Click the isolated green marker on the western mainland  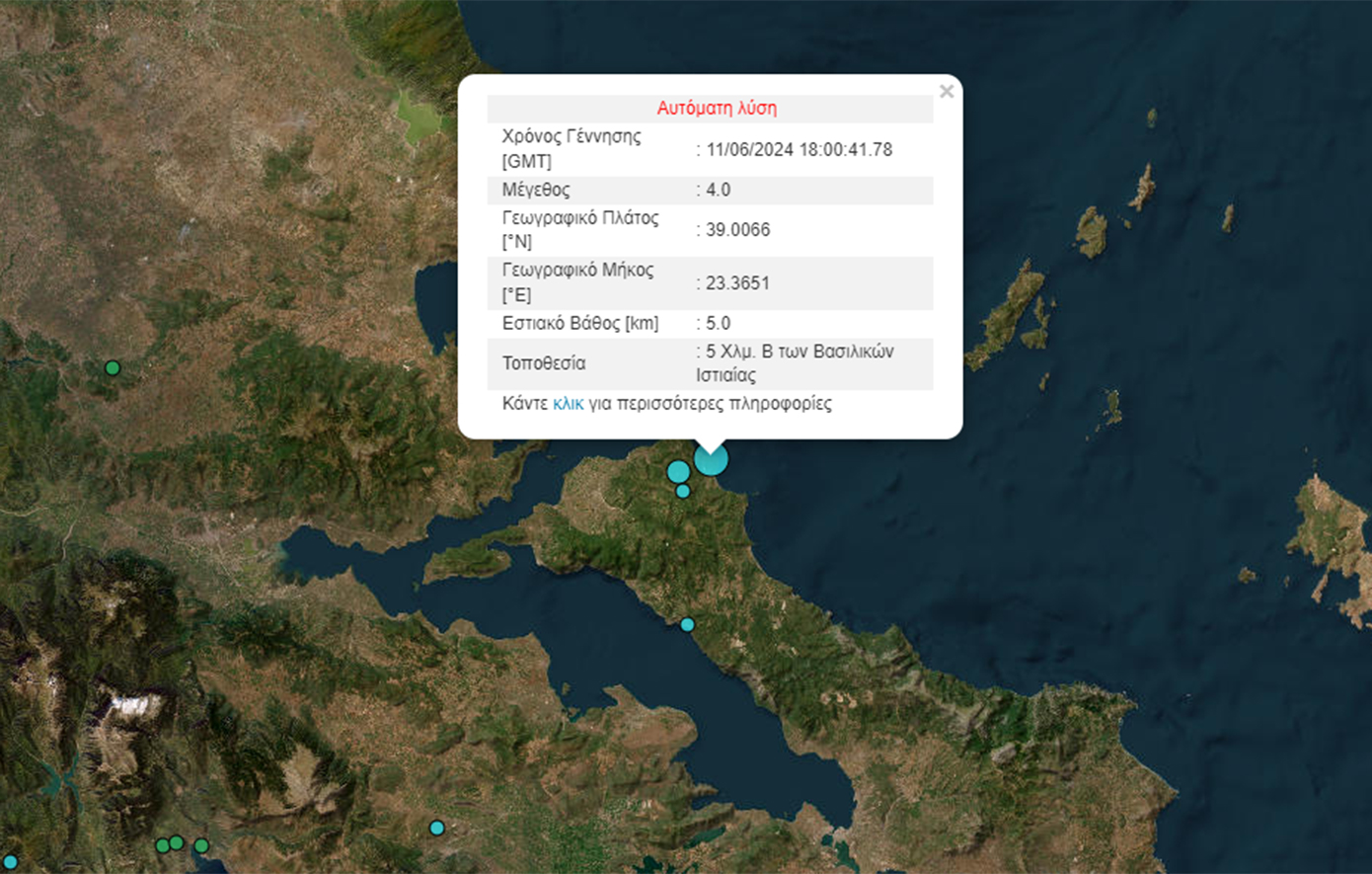click(113, 368)
